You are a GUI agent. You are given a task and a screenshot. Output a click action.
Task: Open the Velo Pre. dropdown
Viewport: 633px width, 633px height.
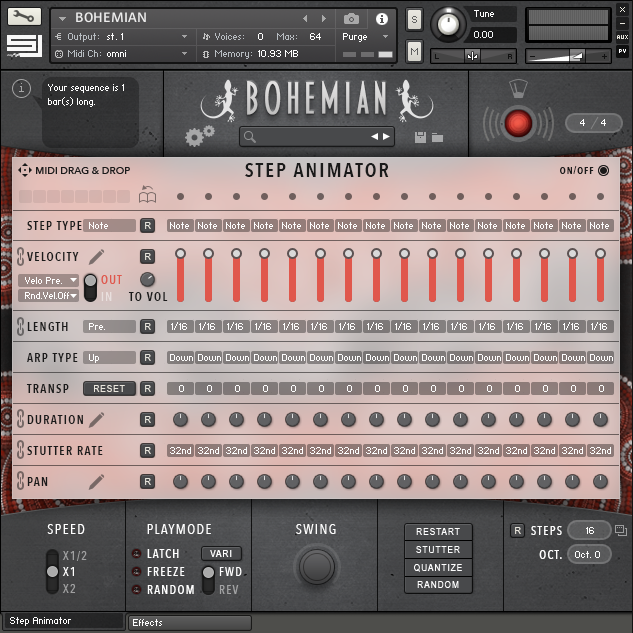[x=49, y=280]
